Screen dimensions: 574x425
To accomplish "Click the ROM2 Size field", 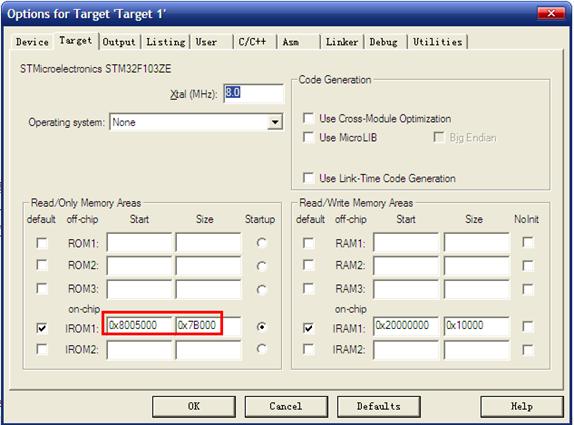I will pos(208,265).
